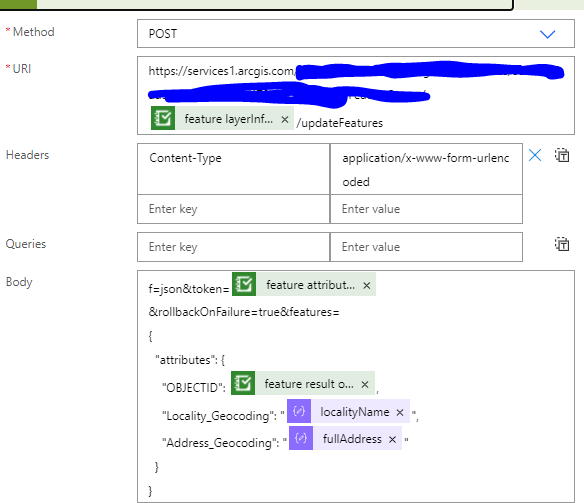Delete the Content-Type header row
The image size is (584, 503).
[x=535, y=155]
